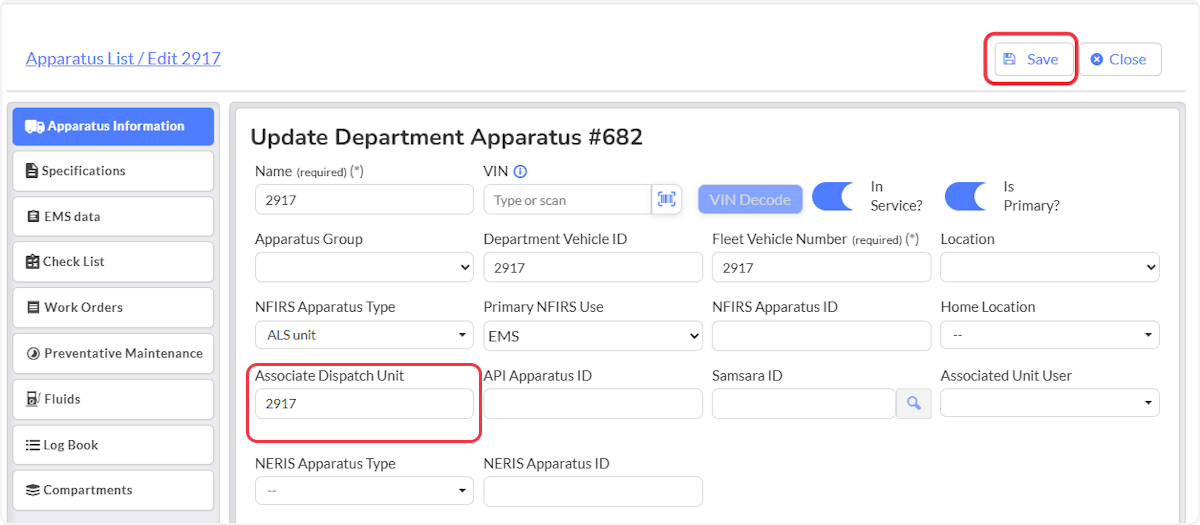Screen dimensions: 1200x525
Task: Switch to the Log Book tab
Action: (x=113, y=445)
